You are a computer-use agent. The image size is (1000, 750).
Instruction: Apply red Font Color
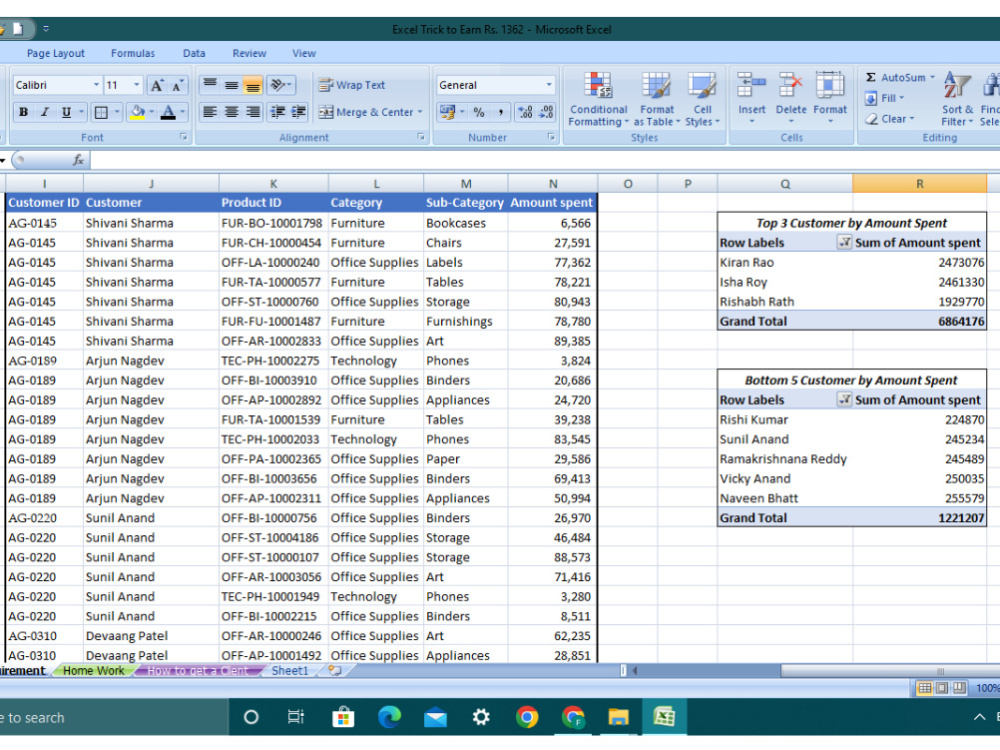tap(168, 112)
